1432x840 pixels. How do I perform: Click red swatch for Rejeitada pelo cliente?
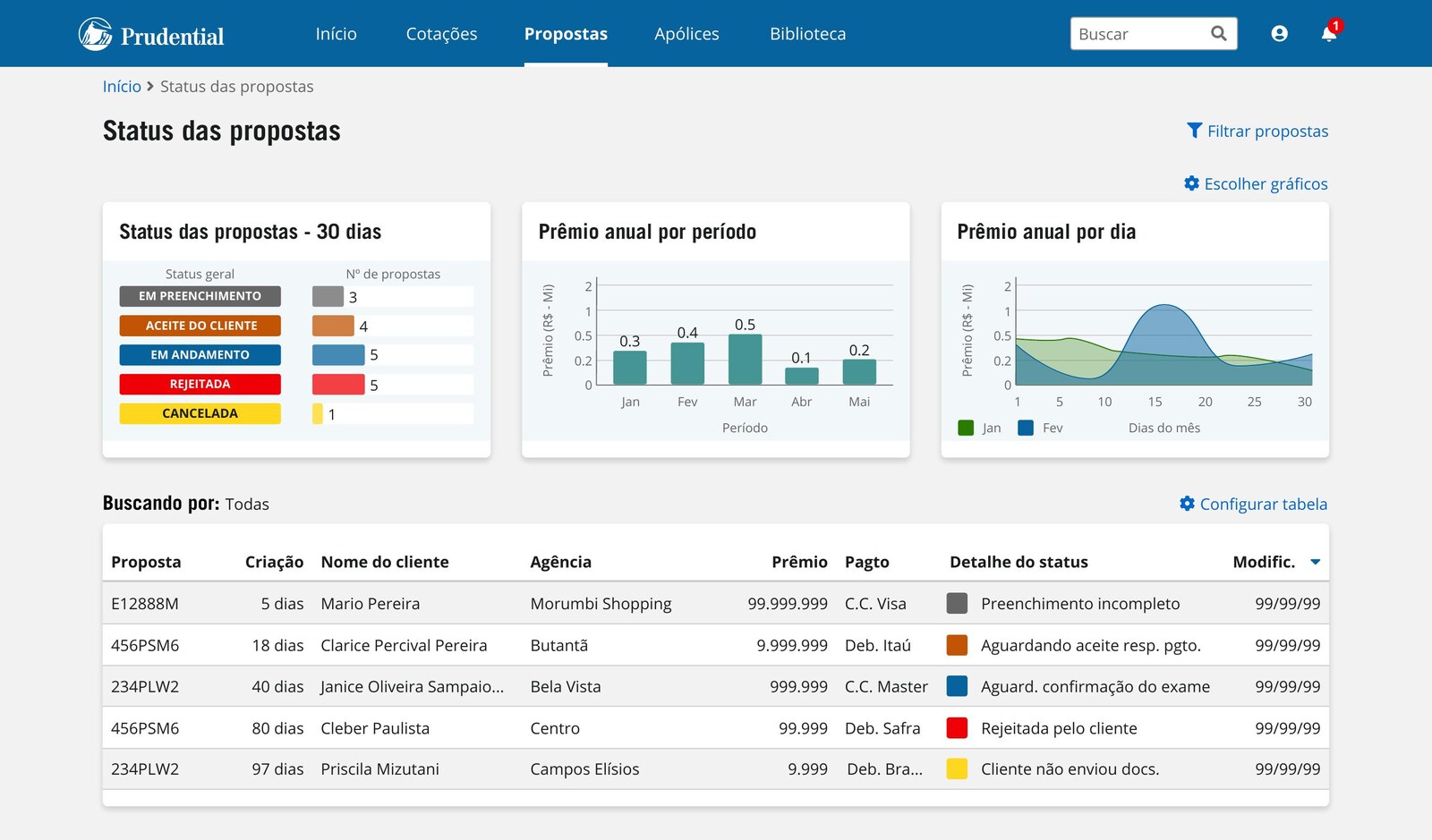point(957,727)
